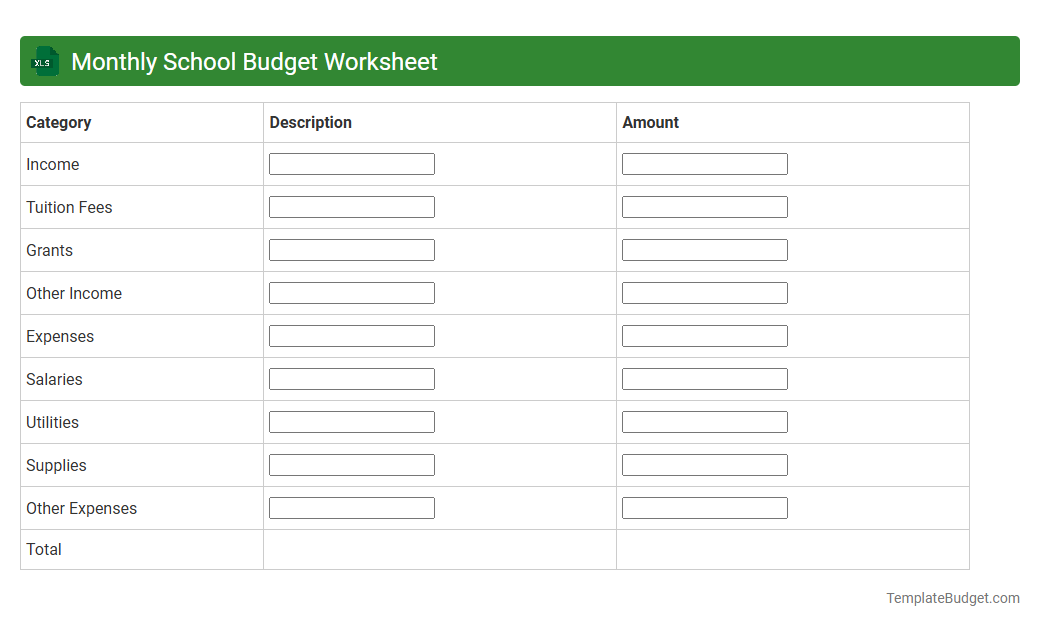
Task: Click the Tuition Fees amount field
Action: (704, 206)
